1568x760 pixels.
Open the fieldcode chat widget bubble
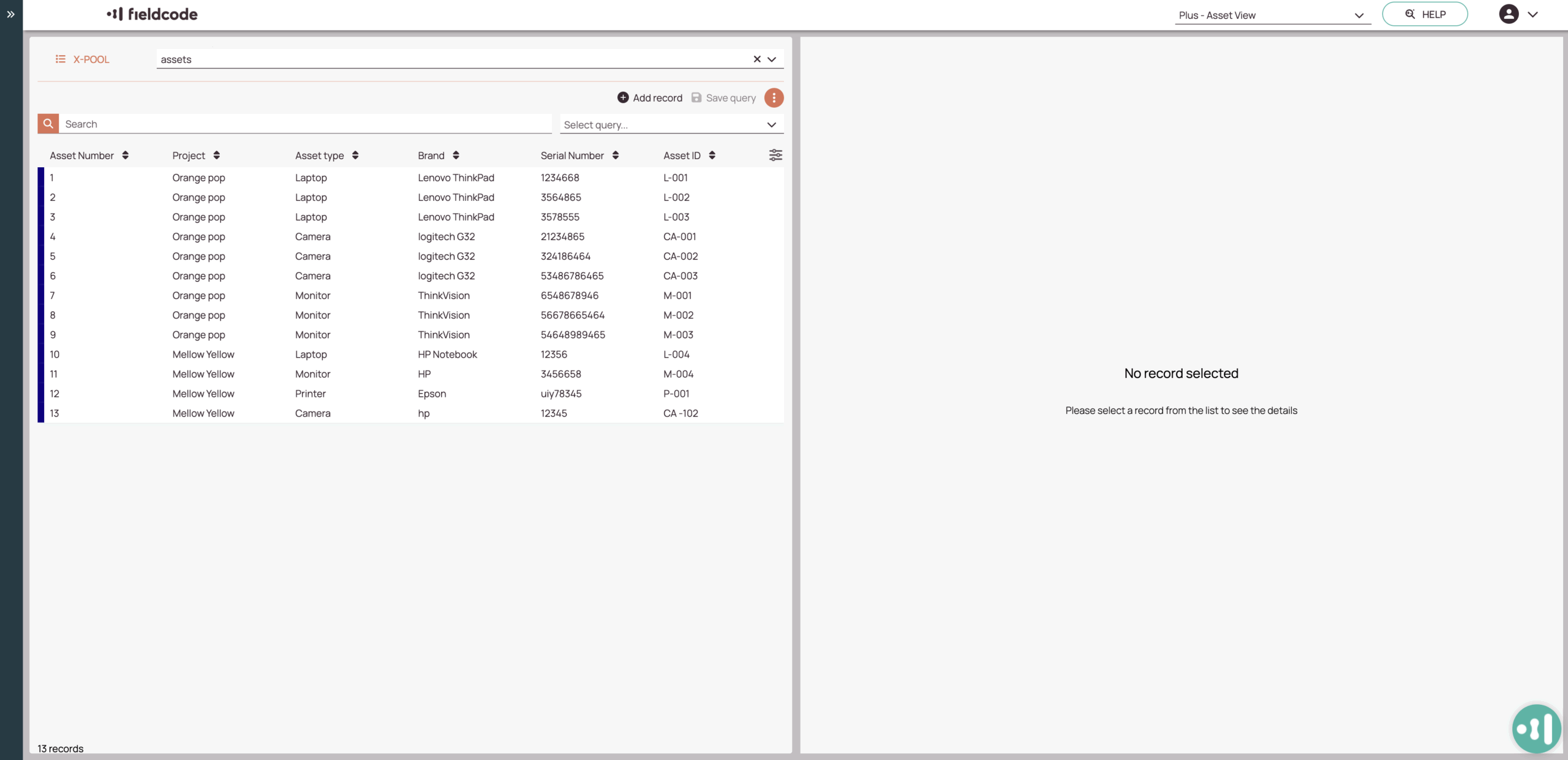point(1536,728)
